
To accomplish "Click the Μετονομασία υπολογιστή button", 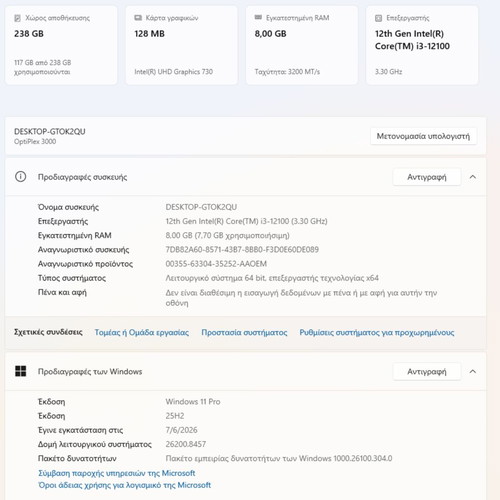I will (x=423, y=136).
